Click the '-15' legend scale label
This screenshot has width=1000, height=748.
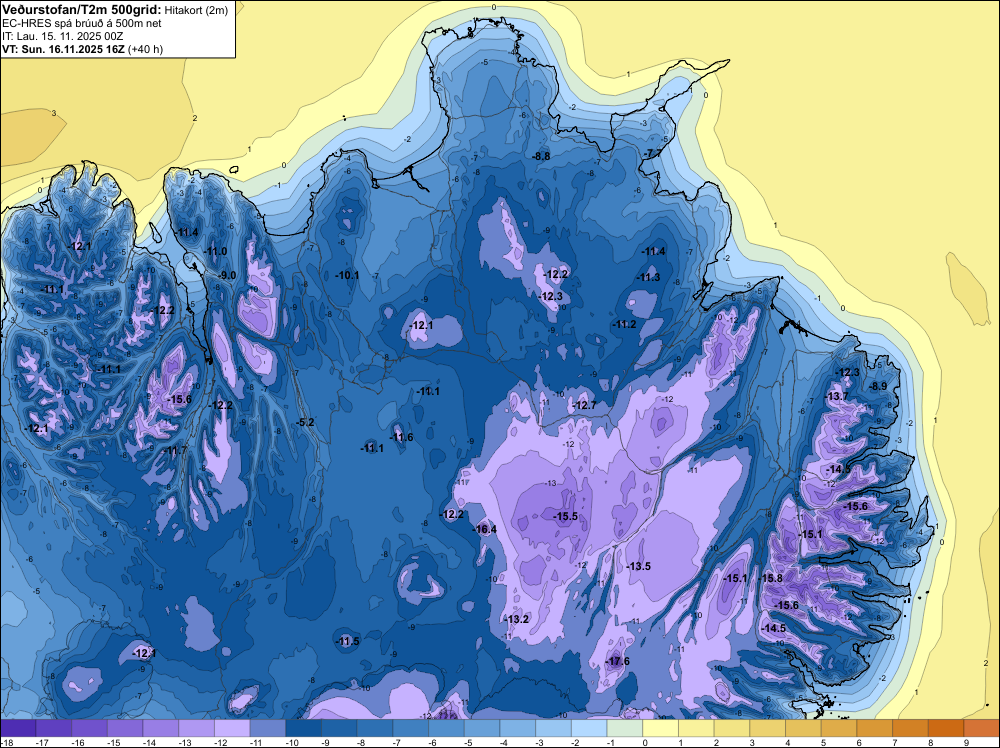(112, 742)
